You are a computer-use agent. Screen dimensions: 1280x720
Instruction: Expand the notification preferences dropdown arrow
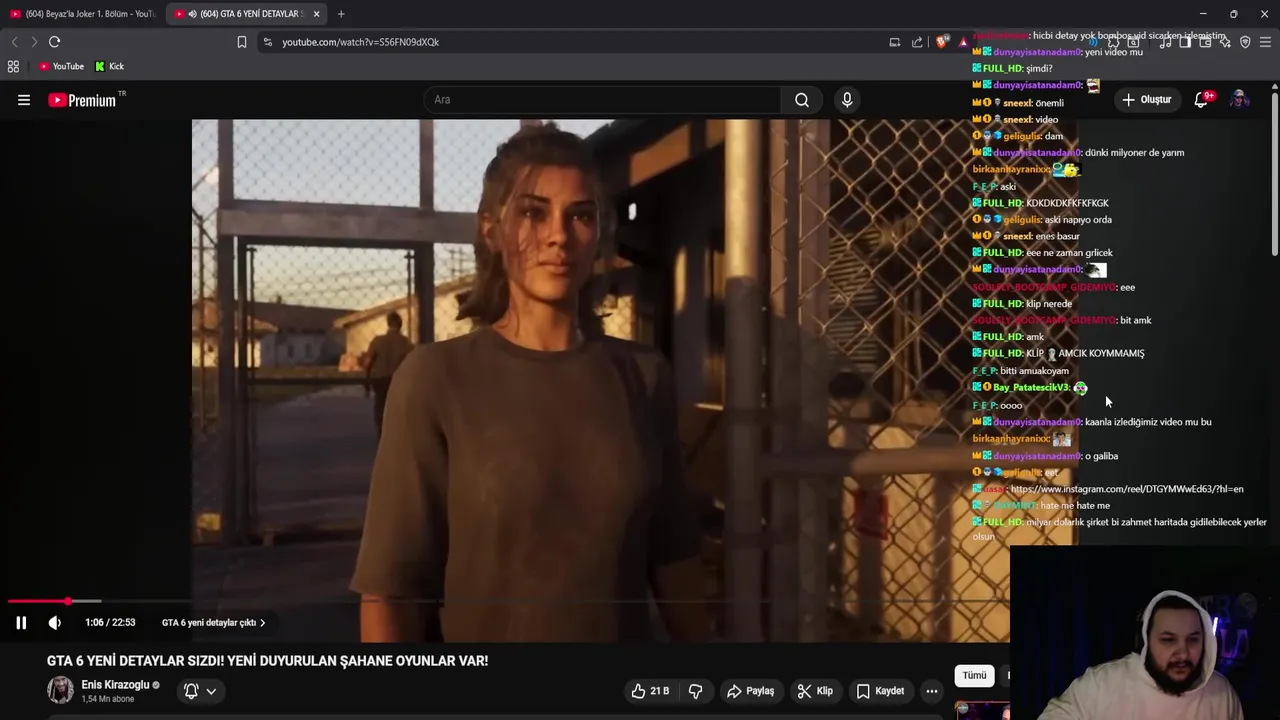coord(211,691)
